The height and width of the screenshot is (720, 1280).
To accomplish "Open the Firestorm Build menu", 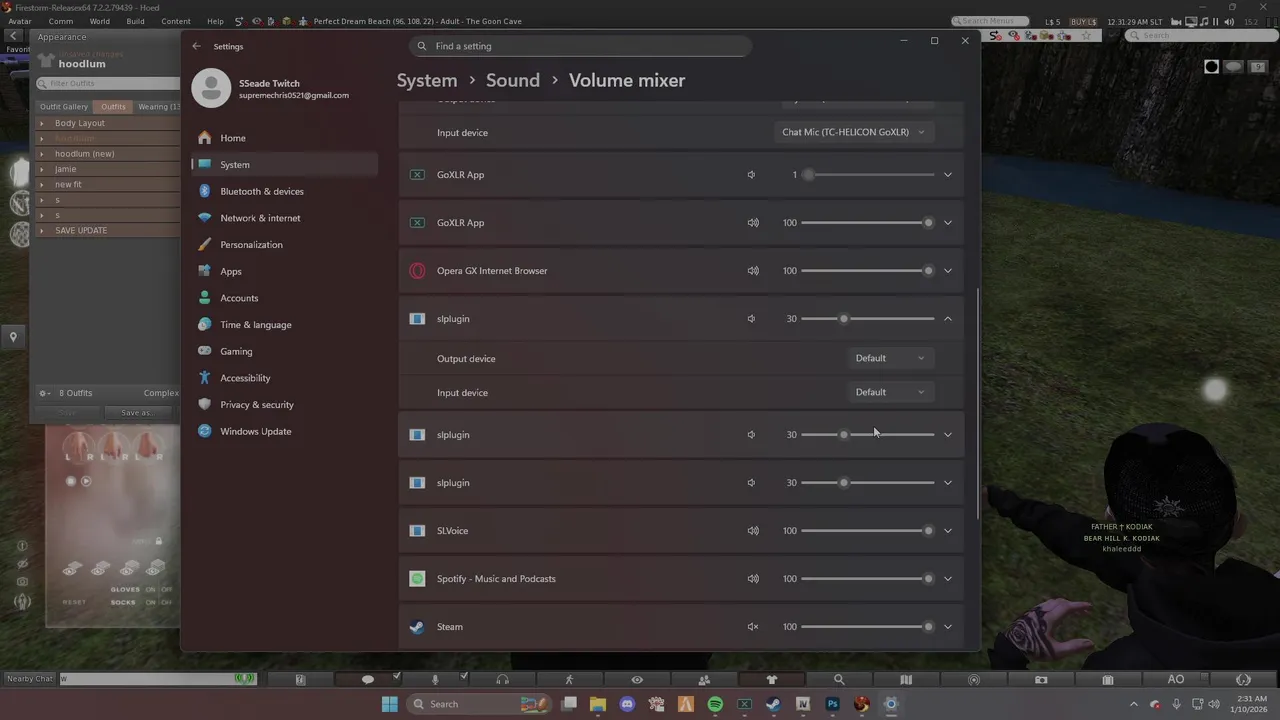I will click(x=136, y=21).
